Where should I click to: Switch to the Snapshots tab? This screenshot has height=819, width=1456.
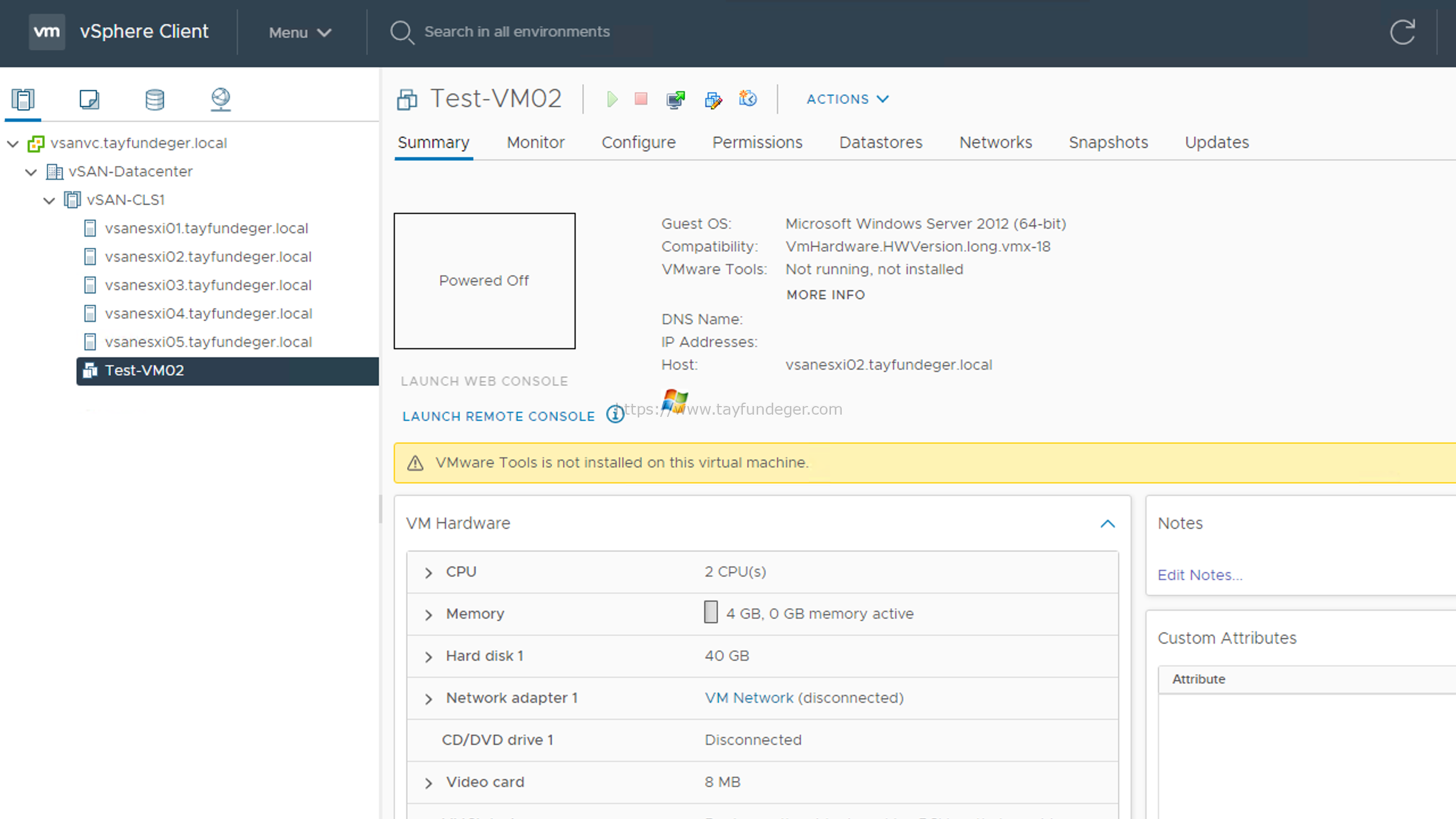tap(1108, 142)
